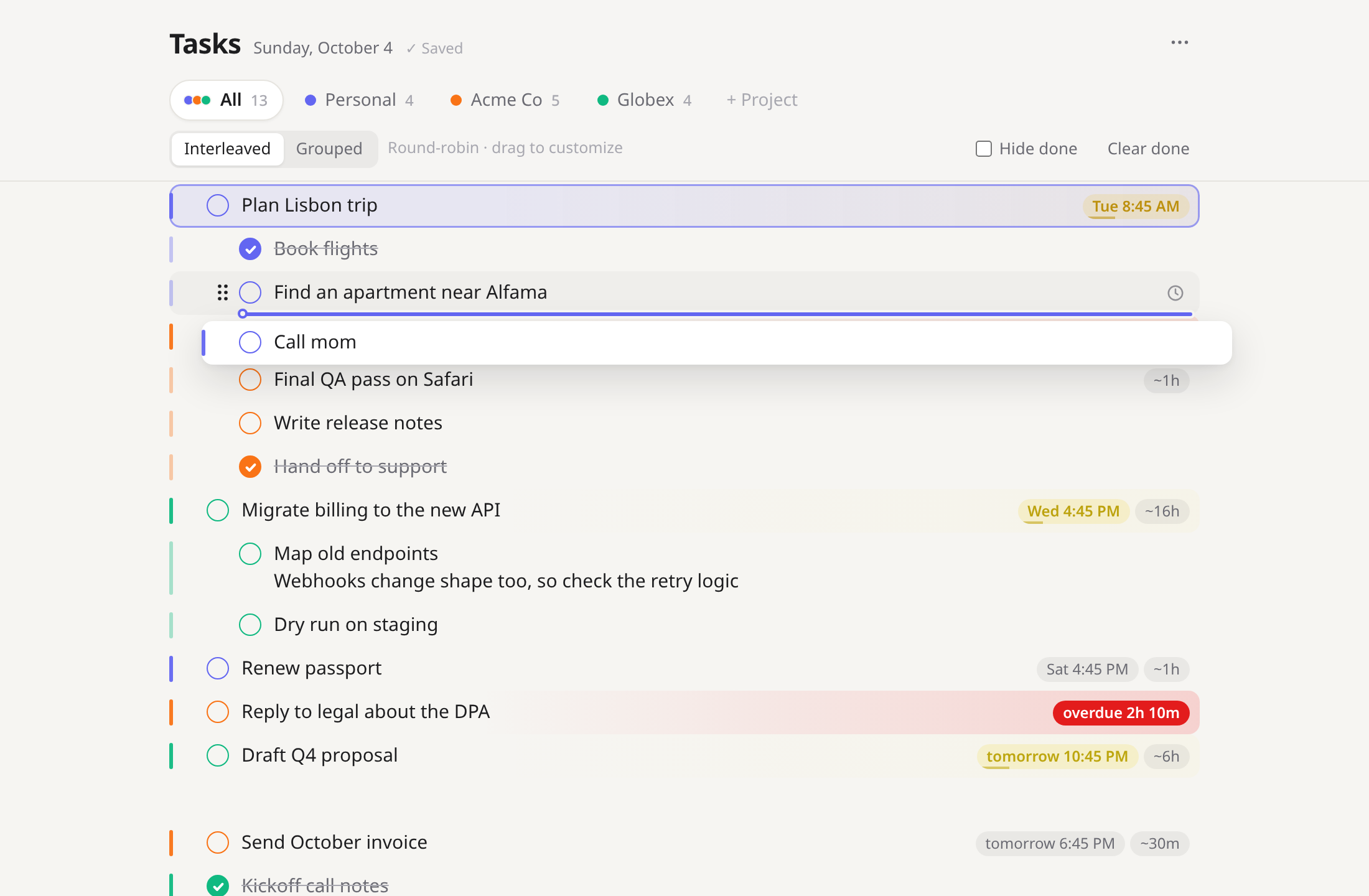Click the Sunday, October 4 date label
1369x896 pixels.
323,48
